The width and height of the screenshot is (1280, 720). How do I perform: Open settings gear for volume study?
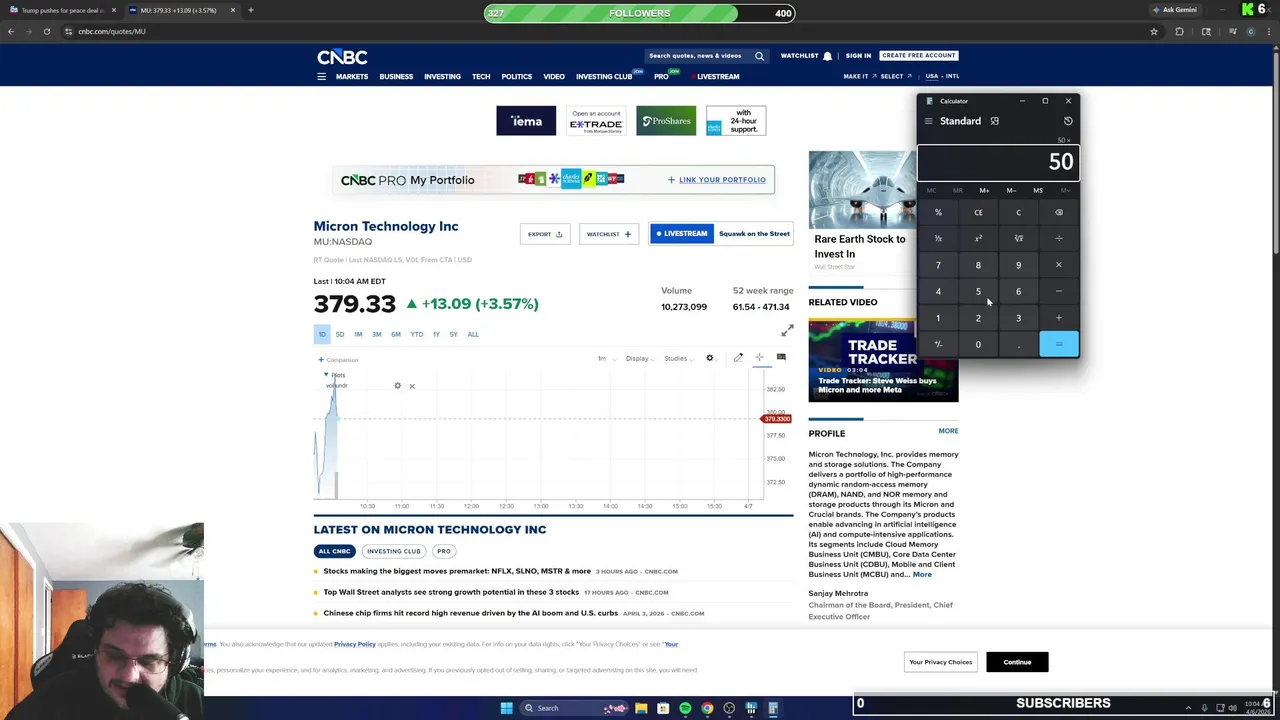(x=397, y=386)
